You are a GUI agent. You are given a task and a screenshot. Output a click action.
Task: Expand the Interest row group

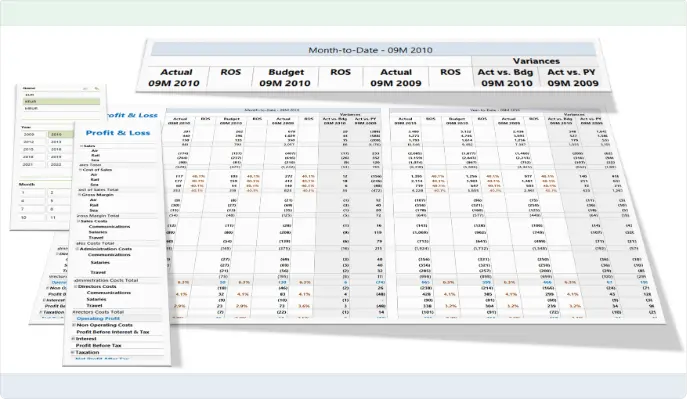click(73, 339)
